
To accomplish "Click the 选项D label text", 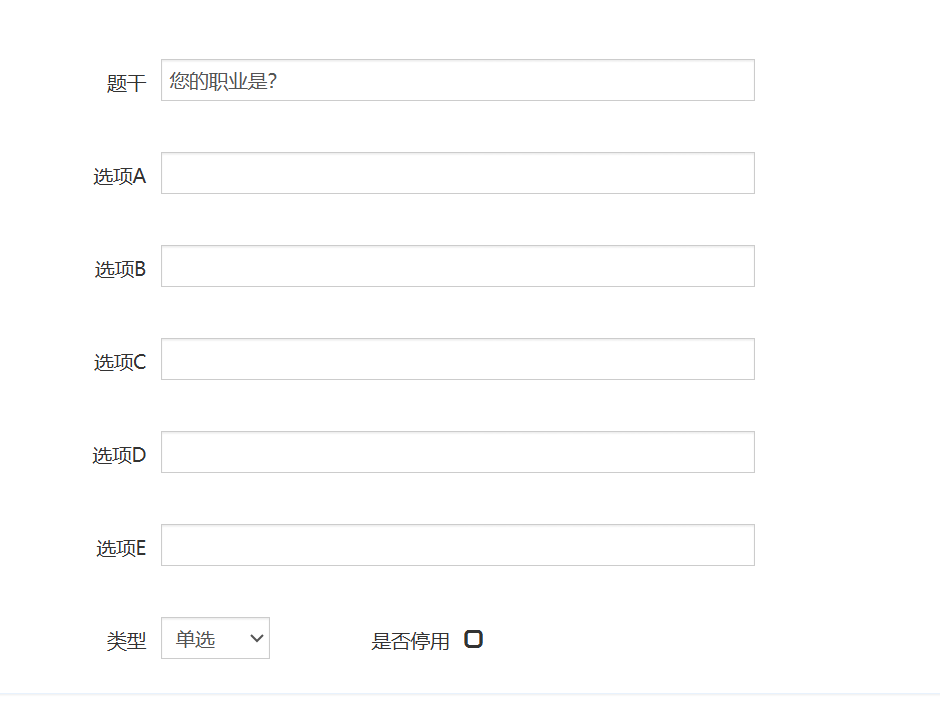I will 119,455.
